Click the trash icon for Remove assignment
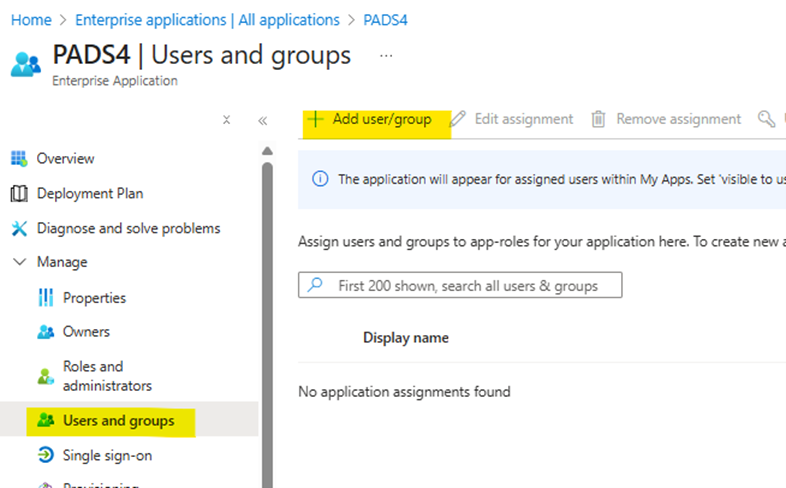The width and height of the screenshot is (786, 488). [598, 119]
